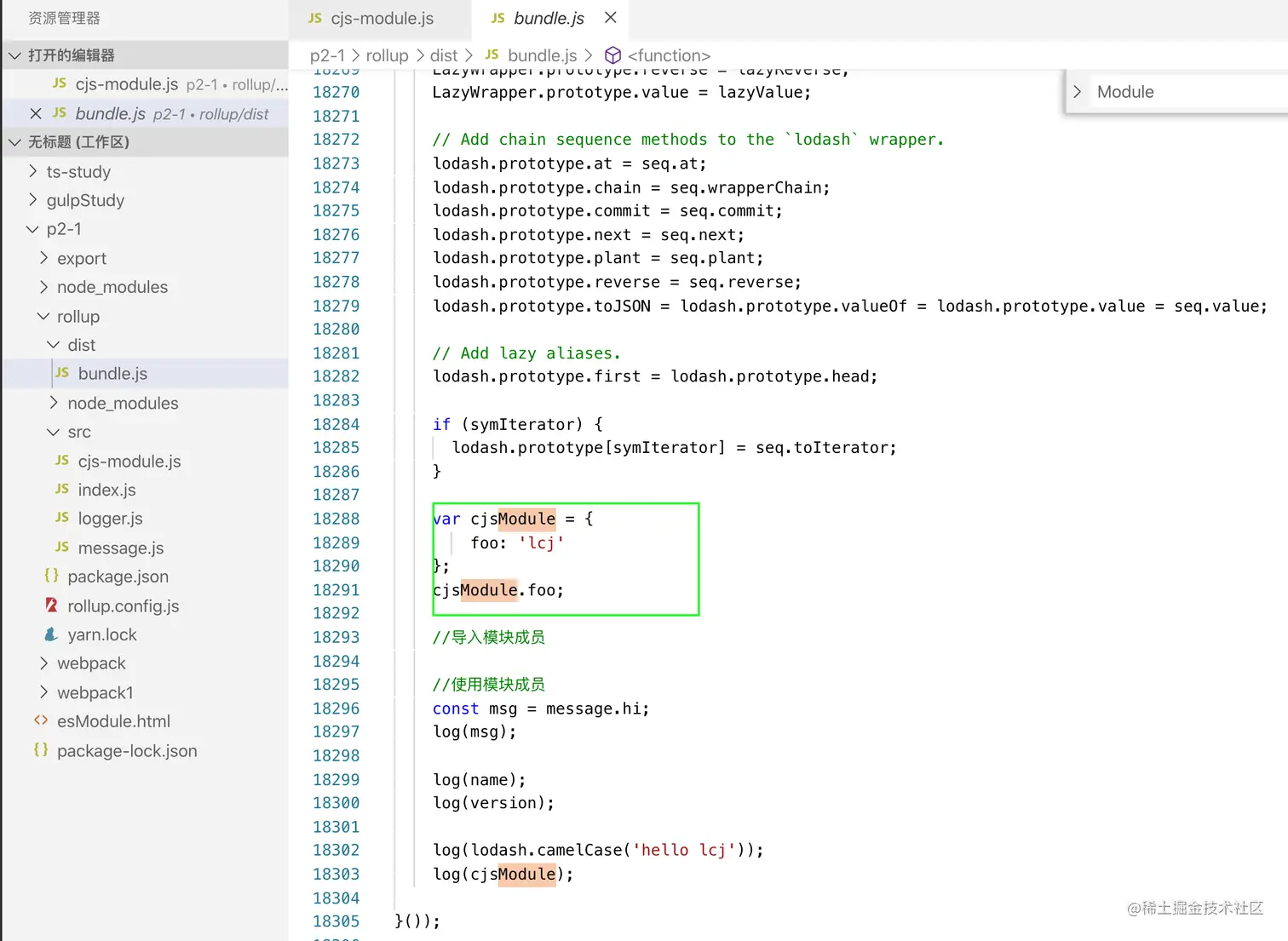Select p2-1 breadcrumb segment
This screenshot has width=1288, height=941.
pyautogui.click(x=327, y=55)
